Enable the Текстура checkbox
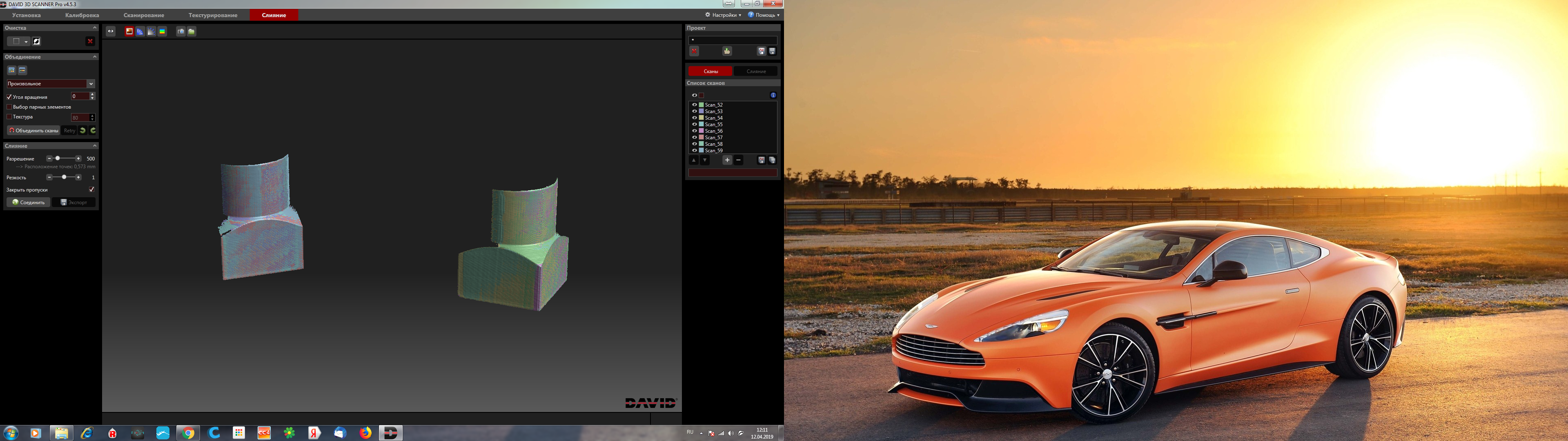Viewport: 1568px width, 441px height. [x=9, y=117]
